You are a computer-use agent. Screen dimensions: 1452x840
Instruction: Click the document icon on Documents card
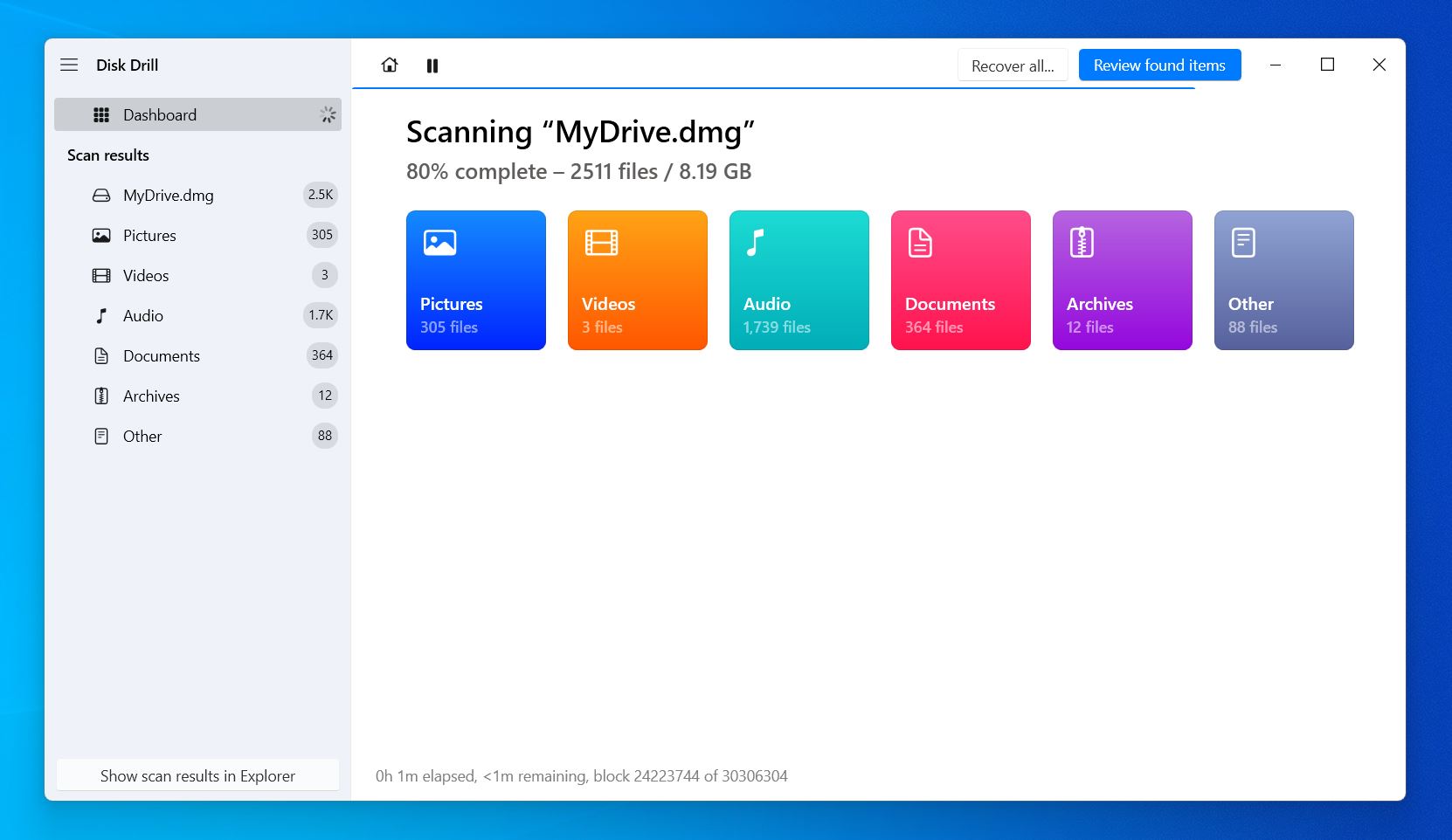click(x=920, y=242)
